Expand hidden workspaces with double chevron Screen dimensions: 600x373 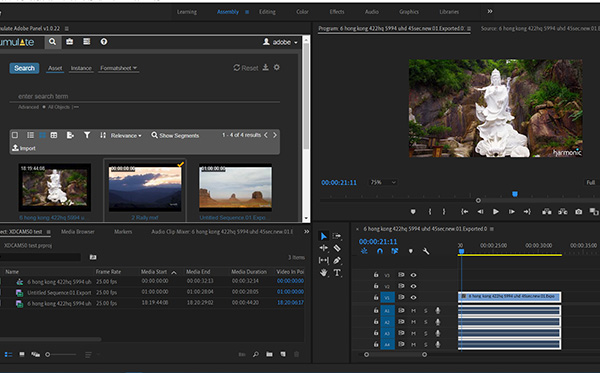(x=490, y=11)
